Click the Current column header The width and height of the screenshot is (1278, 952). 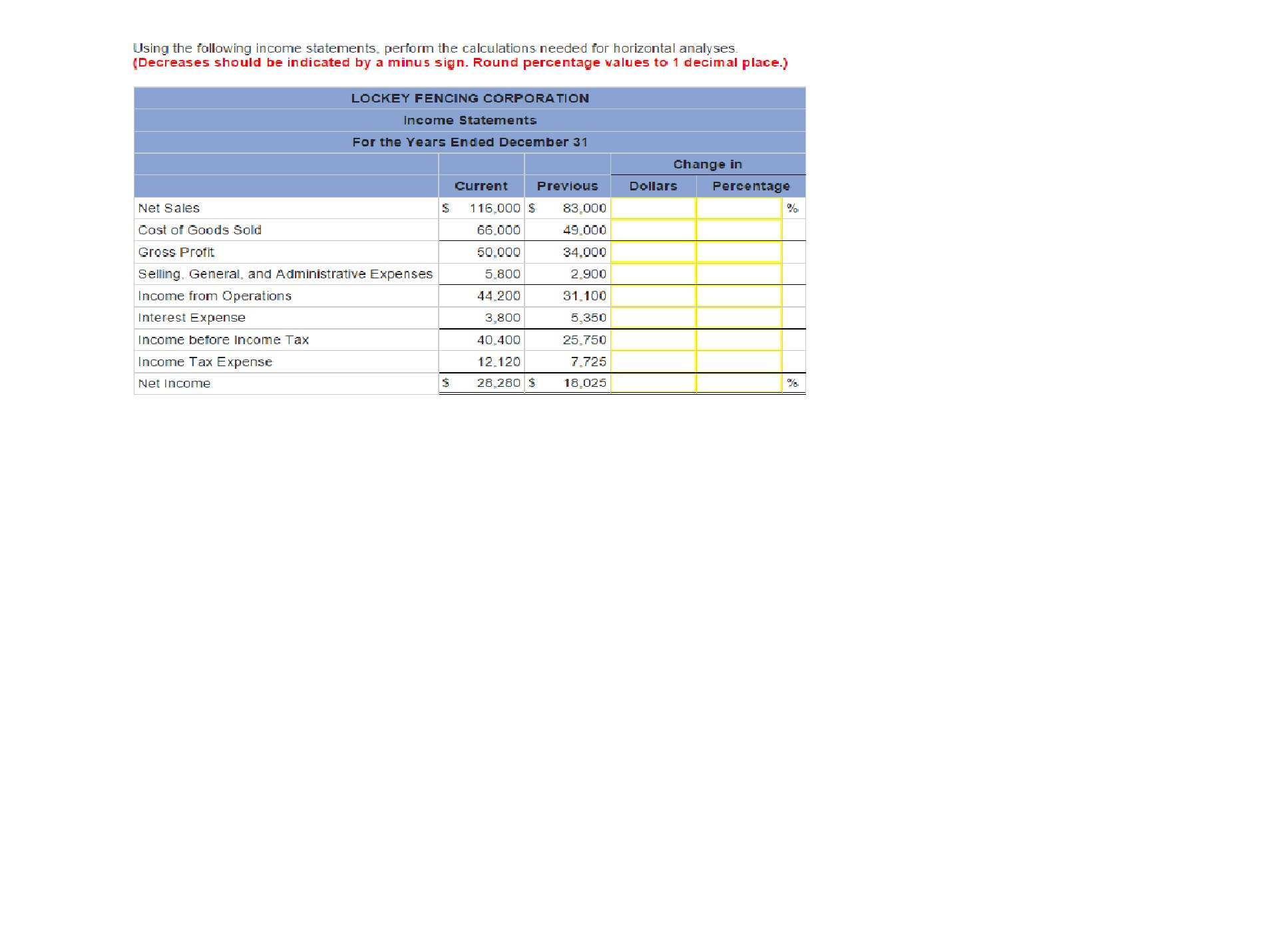[481, 186]
